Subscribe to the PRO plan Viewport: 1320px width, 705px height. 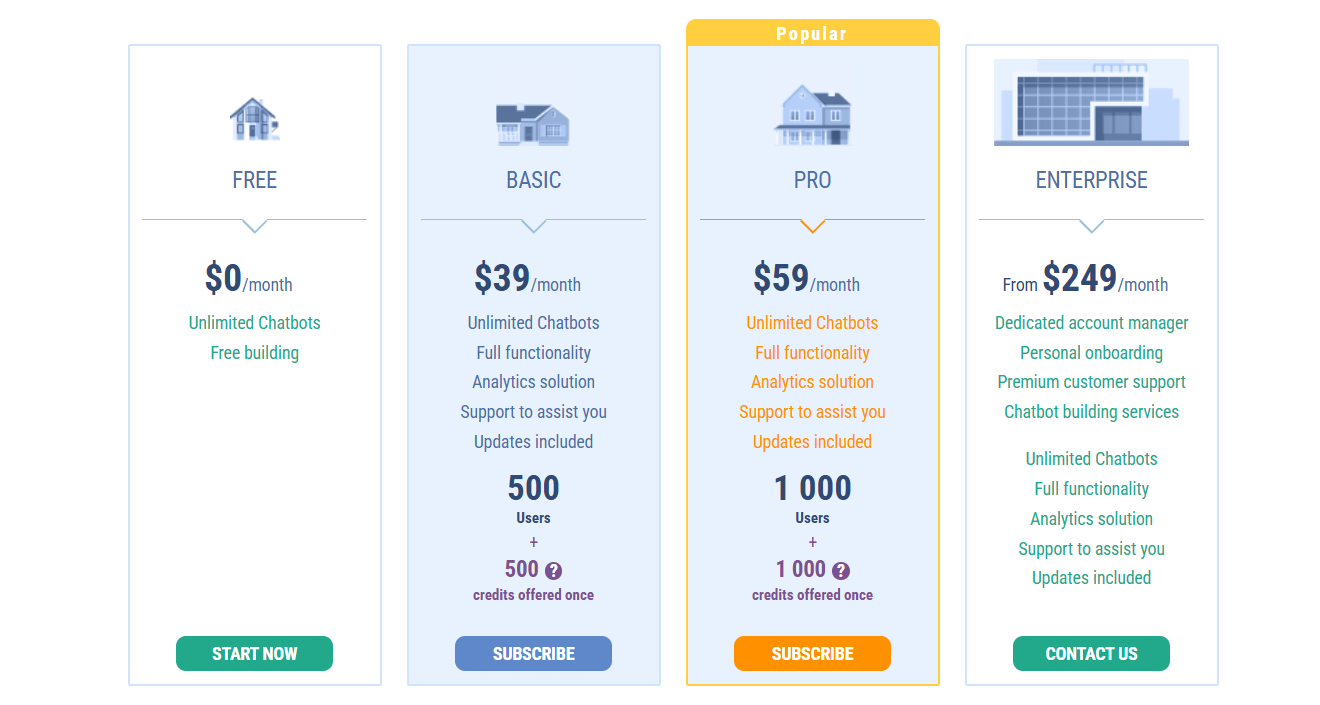pos(812,654)
